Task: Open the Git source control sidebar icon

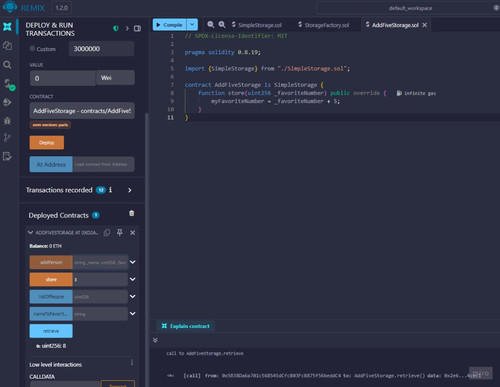Action: coord(7,137)
